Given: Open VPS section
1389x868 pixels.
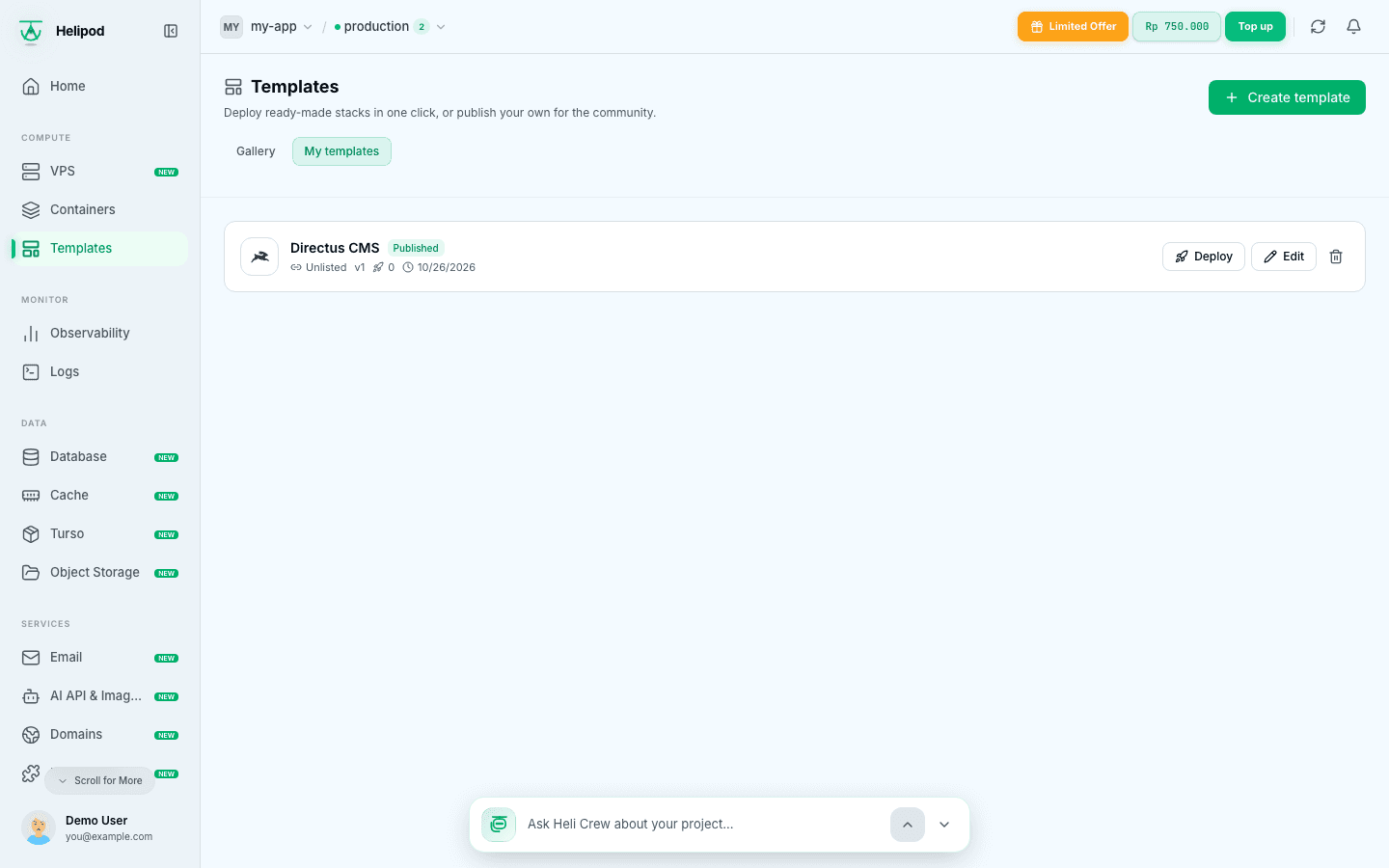Looking at the screenshot, I should click(100, 171).
